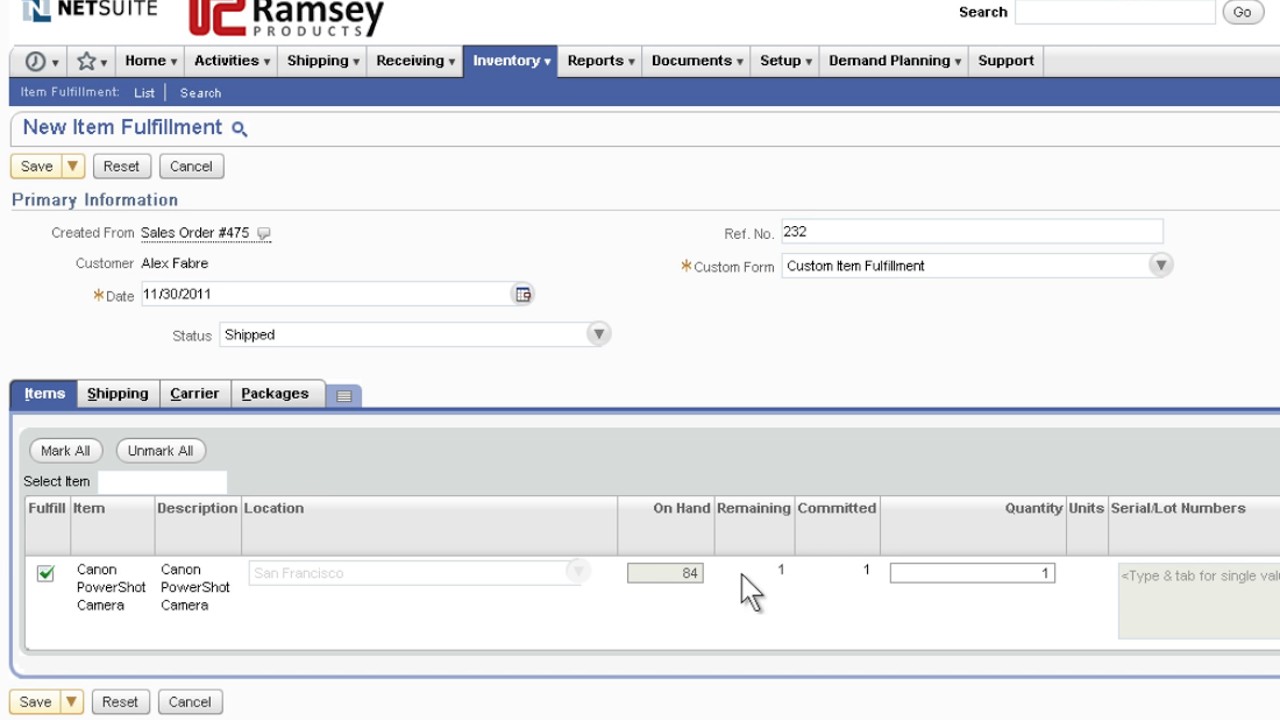Click the Quantity field for Canon PowerShot
The height and width of the screenshot is (720, 1280).
pos(972,573)
